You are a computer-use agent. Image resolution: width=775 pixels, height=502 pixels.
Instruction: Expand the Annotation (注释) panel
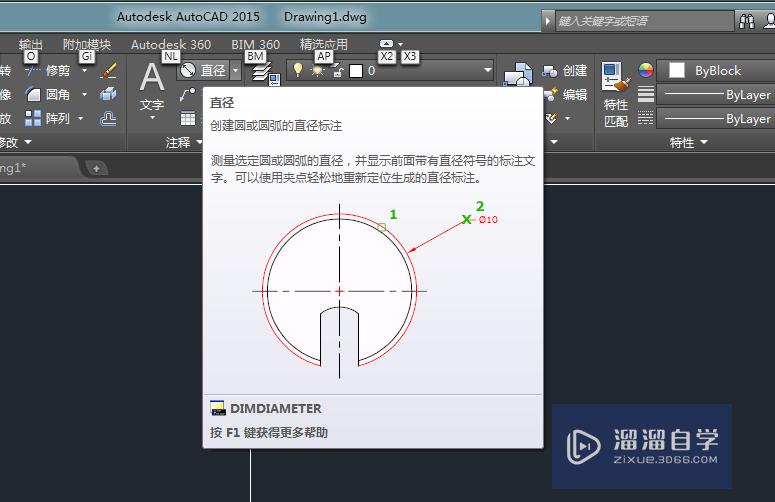click(183, 142)
